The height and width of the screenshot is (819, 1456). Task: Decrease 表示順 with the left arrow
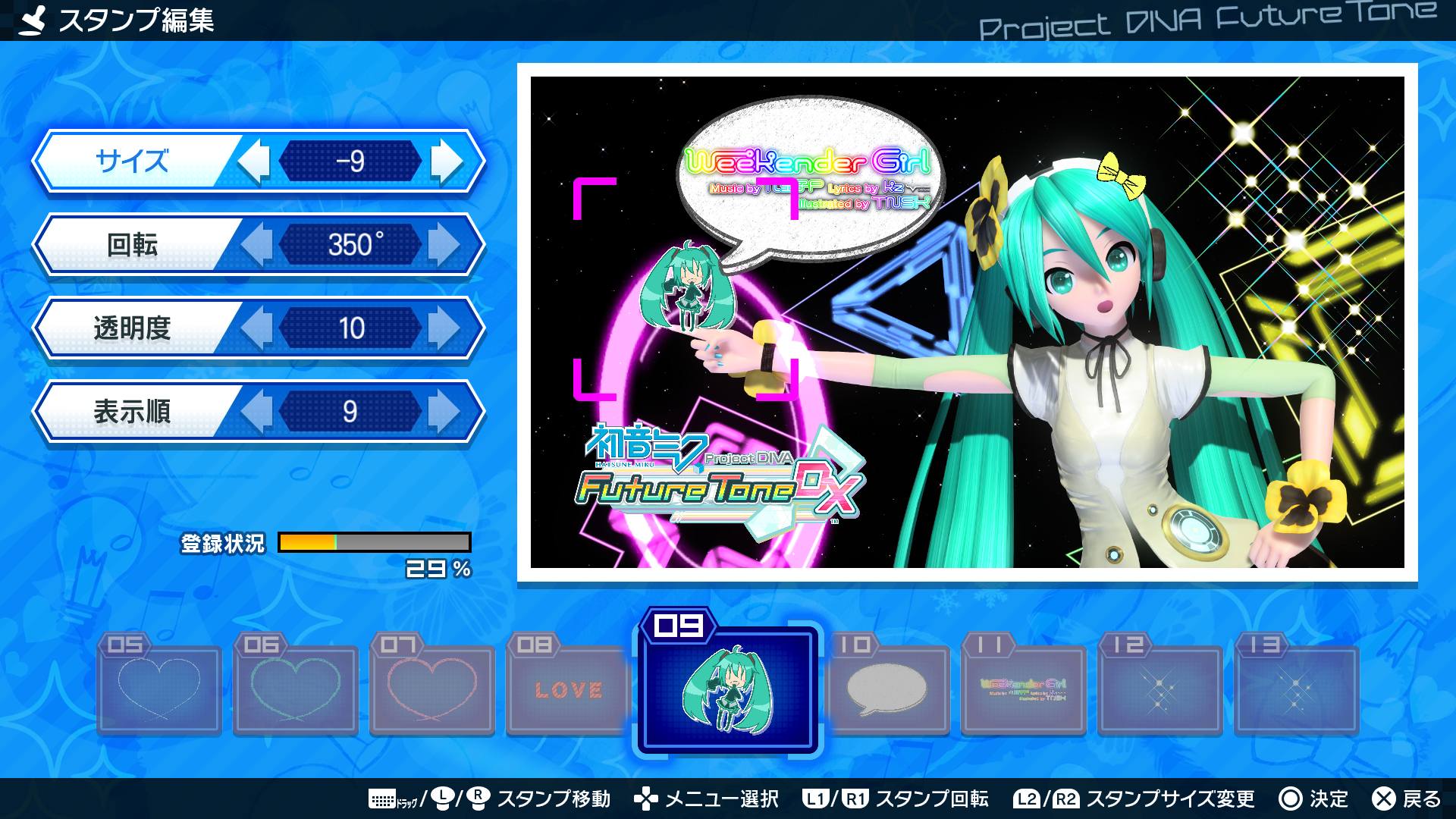[x=256, y=411]
